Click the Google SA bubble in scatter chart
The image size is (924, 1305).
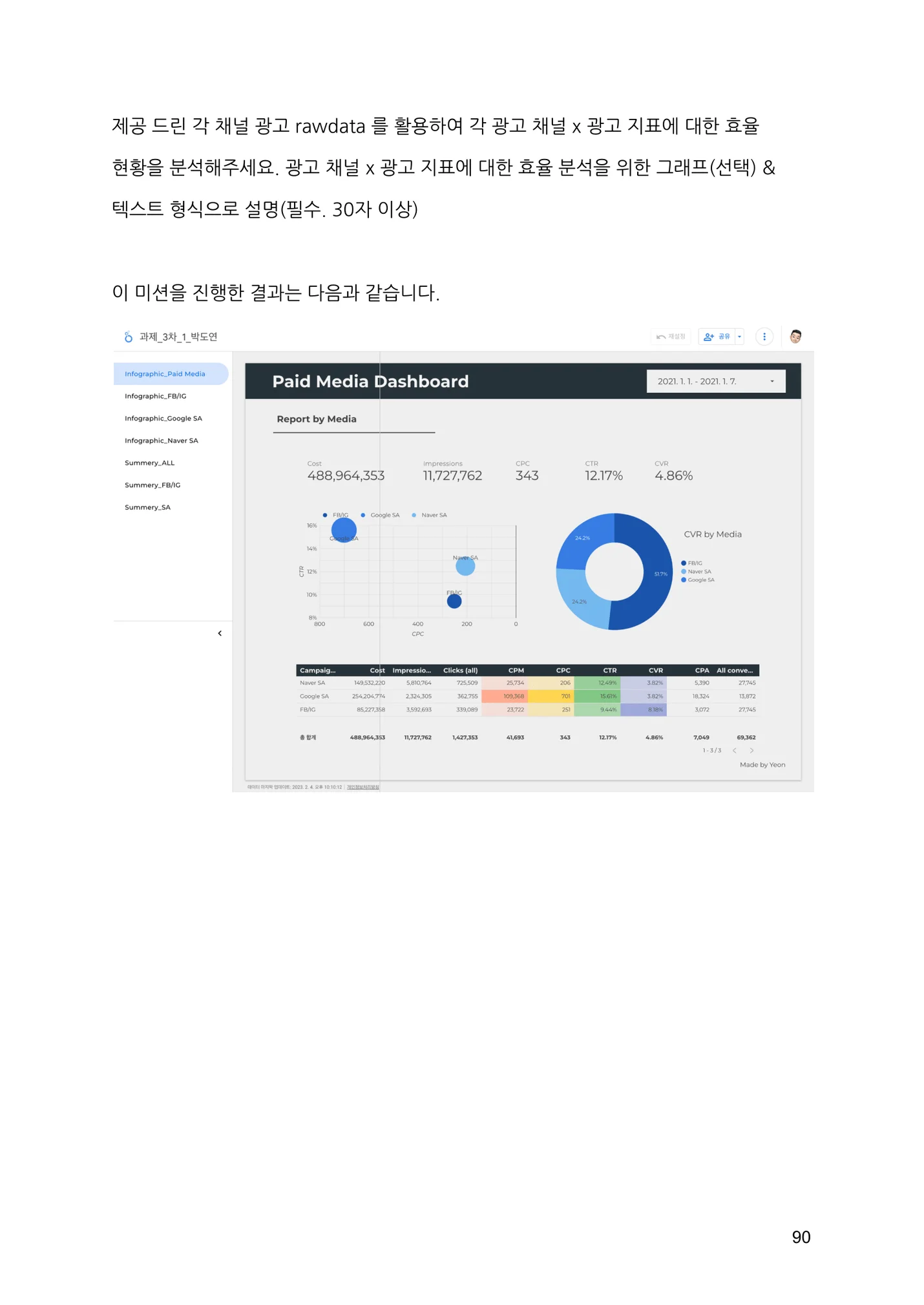point(344,530)
